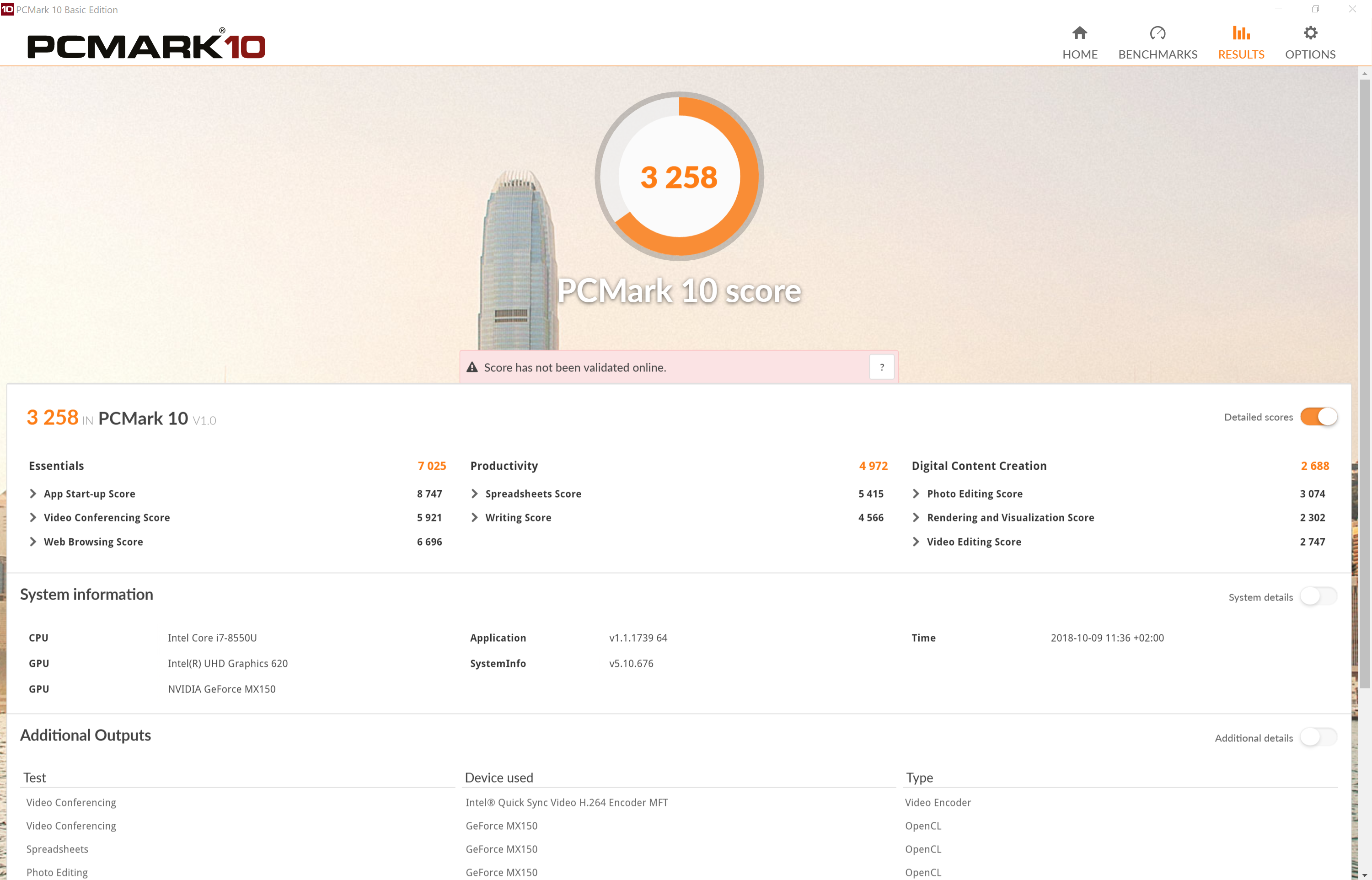Screen dimensions: 1372x880
Task: Enable the System details switch
Action: [x=1318, y=596]
